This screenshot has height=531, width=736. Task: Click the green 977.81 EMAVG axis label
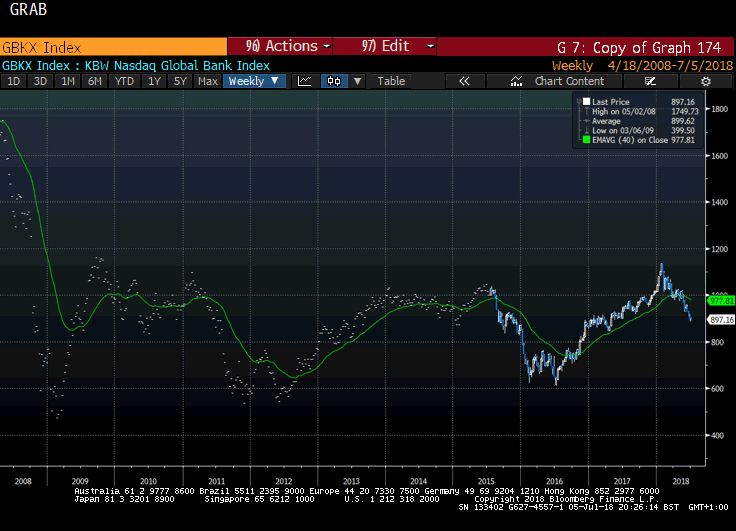[x=721, y=300]
